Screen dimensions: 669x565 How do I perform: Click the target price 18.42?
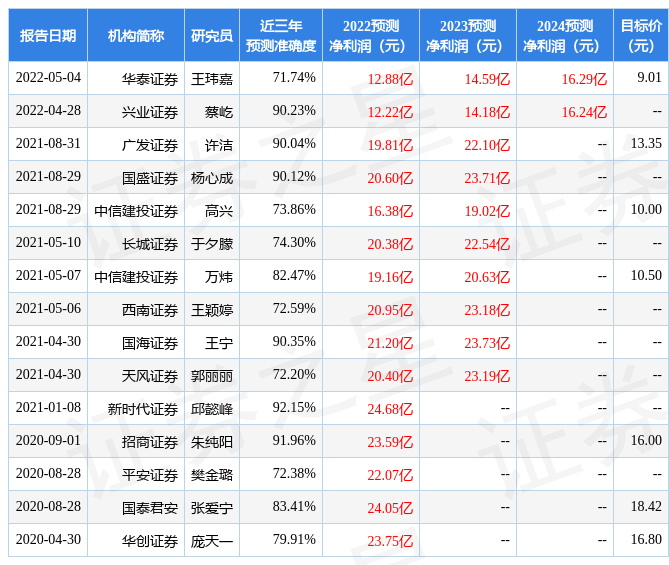coord(646,507)
